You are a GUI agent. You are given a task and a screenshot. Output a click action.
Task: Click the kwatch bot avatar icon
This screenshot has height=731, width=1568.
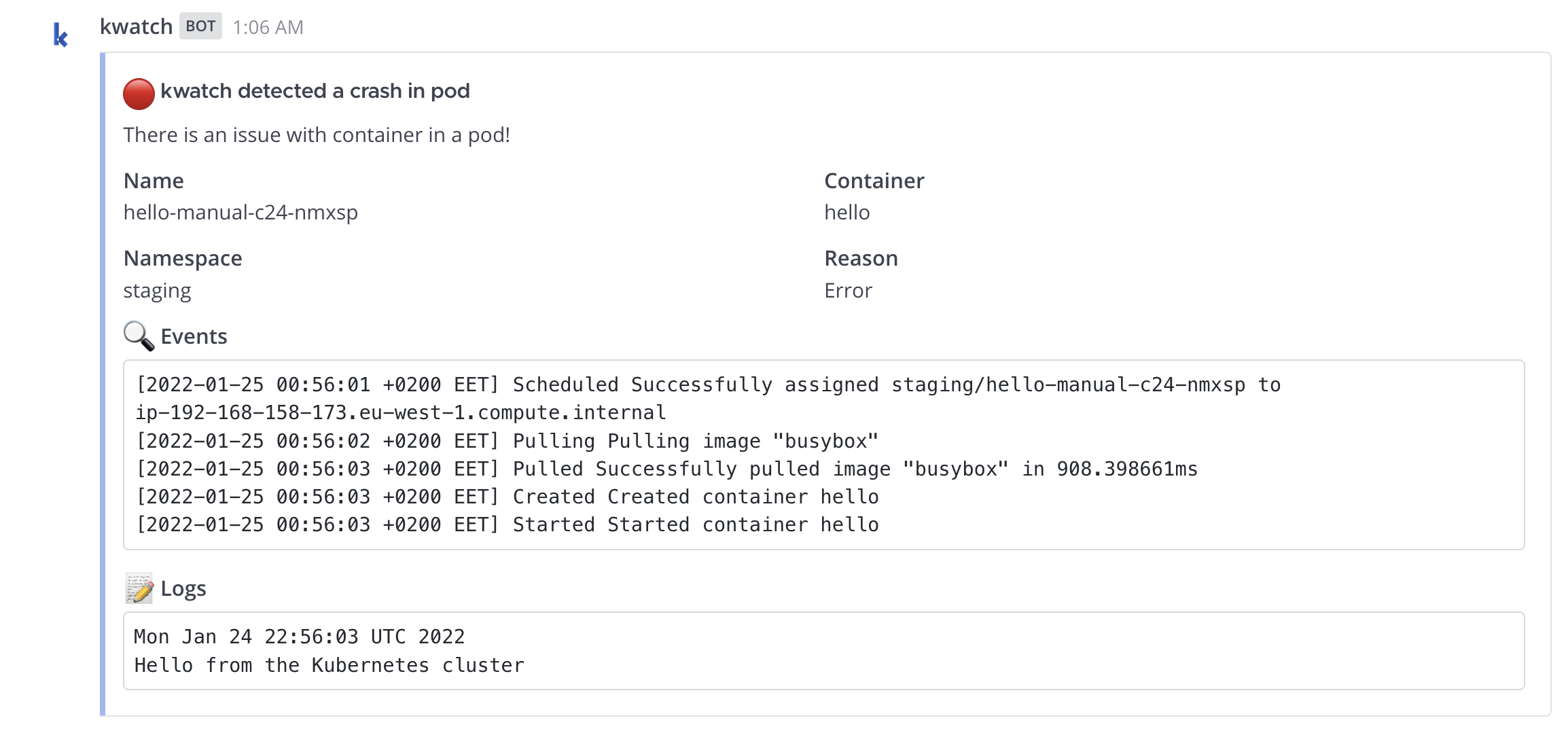(x=60, y=34)
